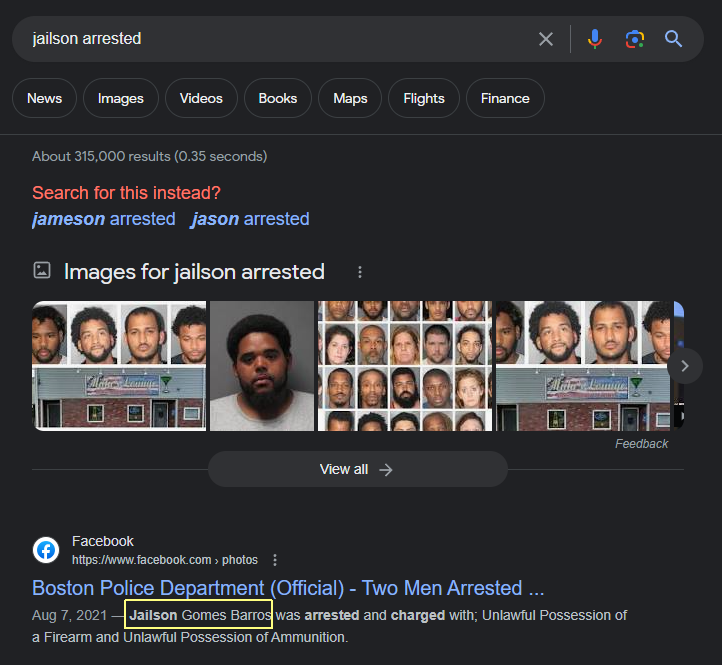Show next images with the right arrow
This screenshot has width=722, height=665.
(685, 366)
